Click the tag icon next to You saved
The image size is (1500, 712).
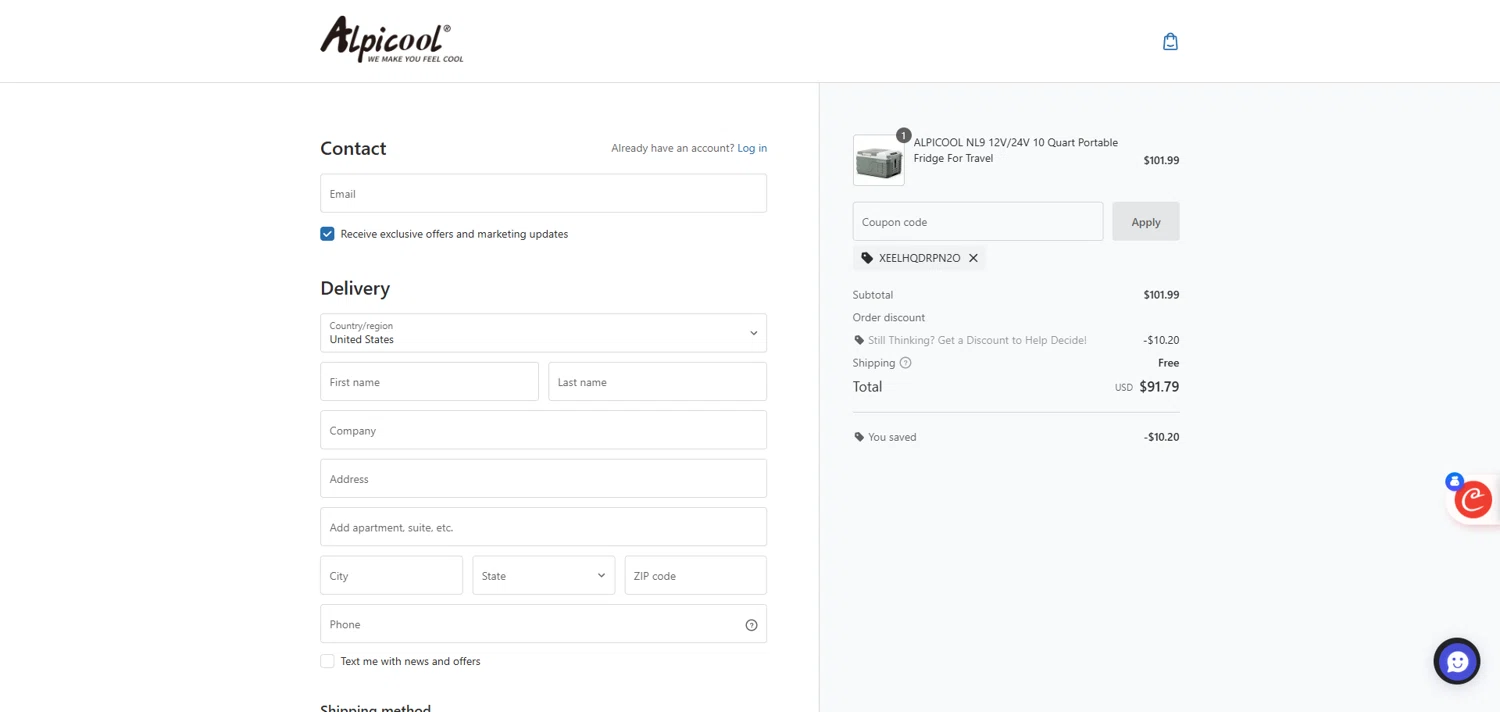[859, 437]
